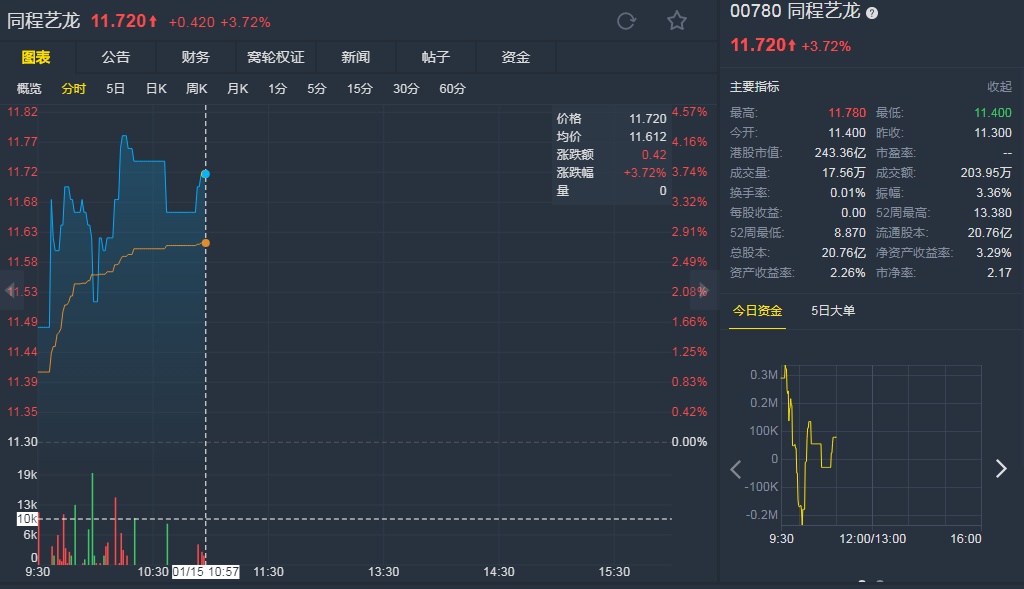Switch to the 5日大单 tab
Image resolution: width=1024 pixels, height=589 pixels.
point(833,311)
